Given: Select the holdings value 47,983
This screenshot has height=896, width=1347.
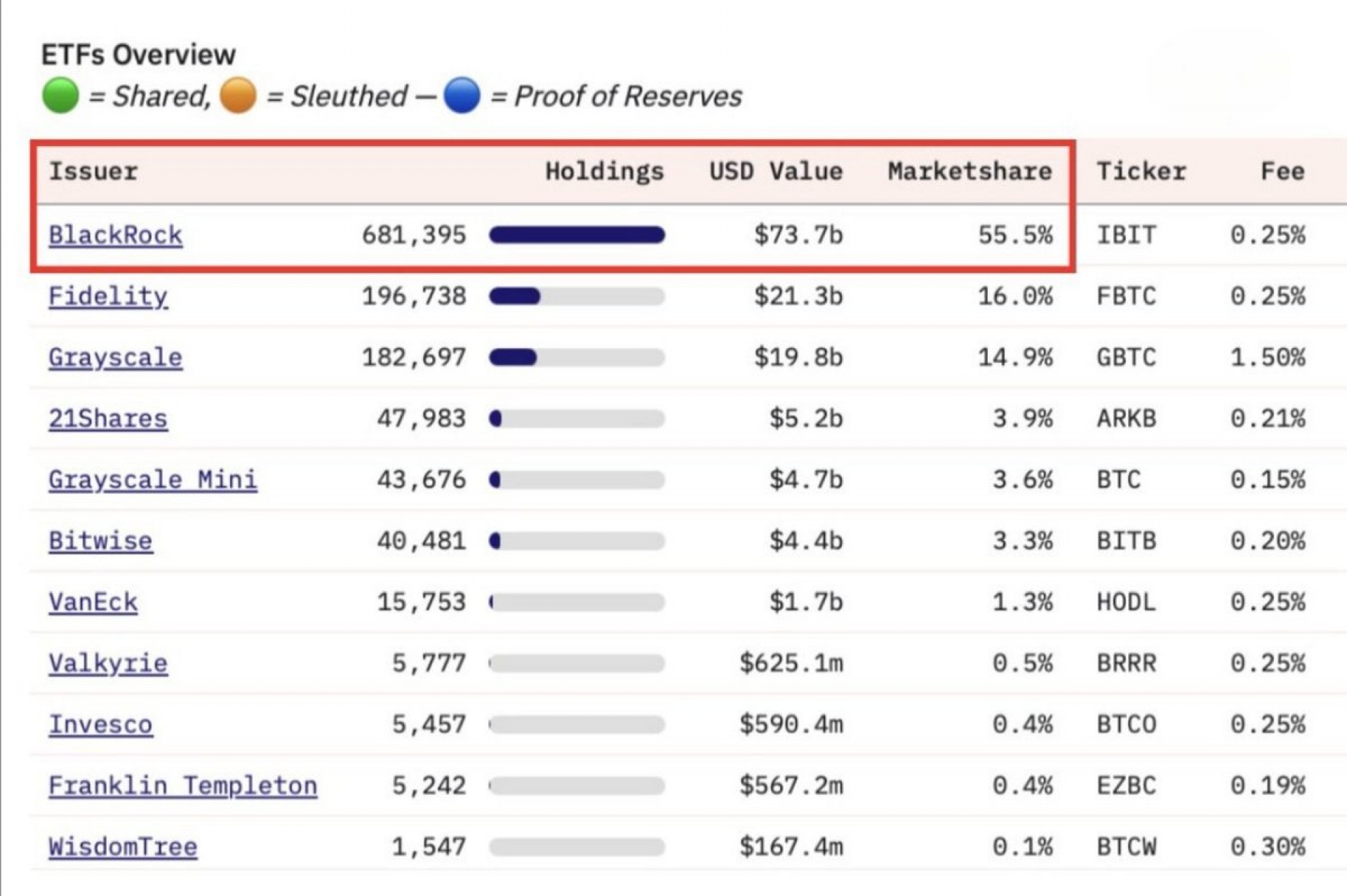Looking at the screenshot, I should click(422, 419).
